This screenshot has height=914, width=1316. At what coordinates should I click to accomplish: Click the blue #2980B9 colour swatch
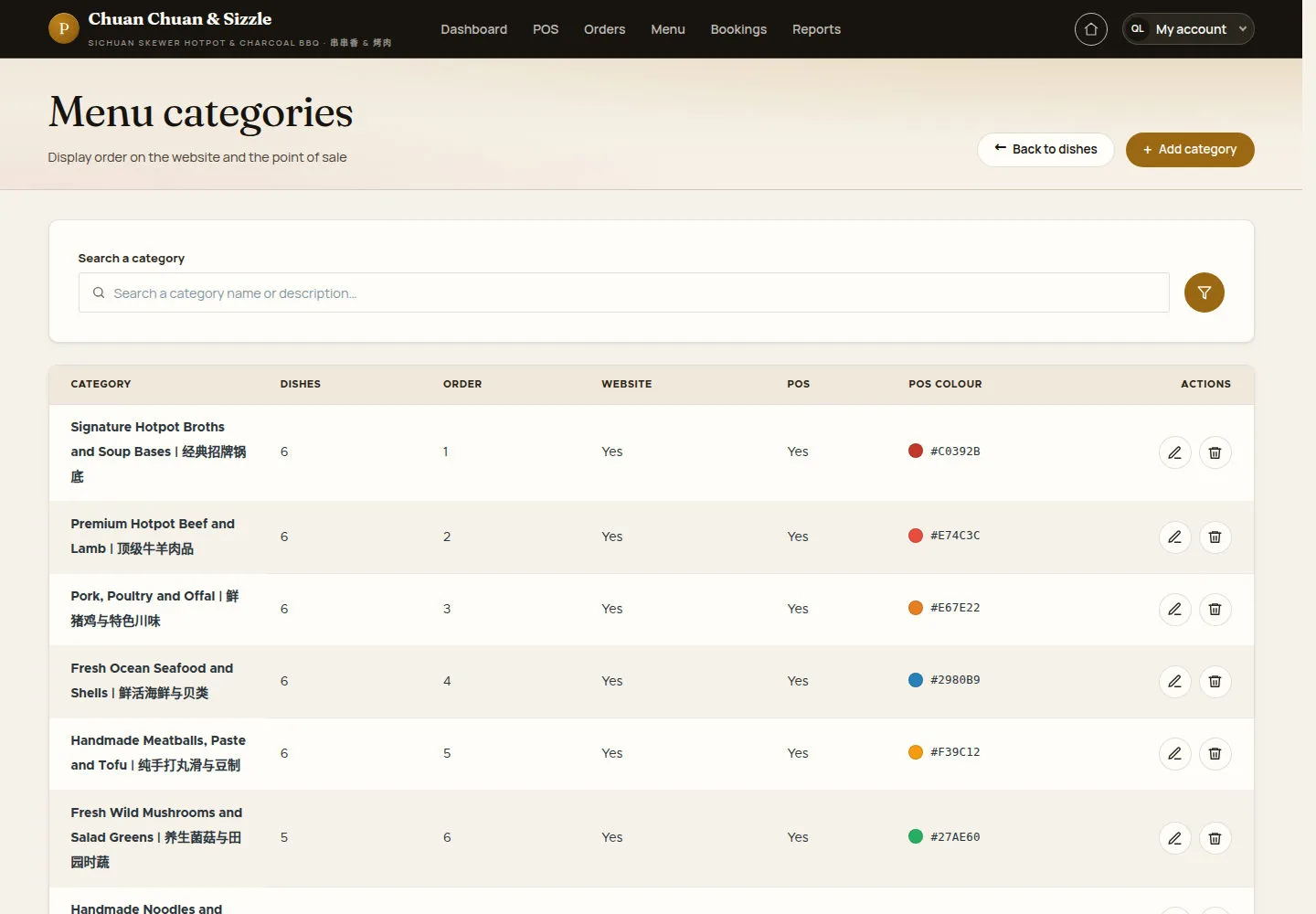pos(916,680)
